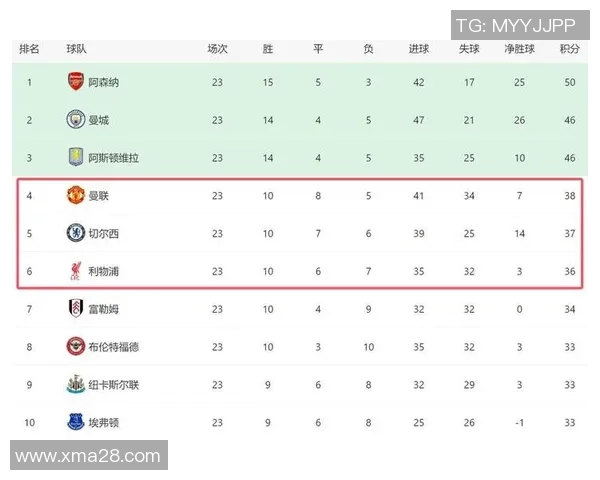Click the Newcastle United crest icon

pos(76,384)
